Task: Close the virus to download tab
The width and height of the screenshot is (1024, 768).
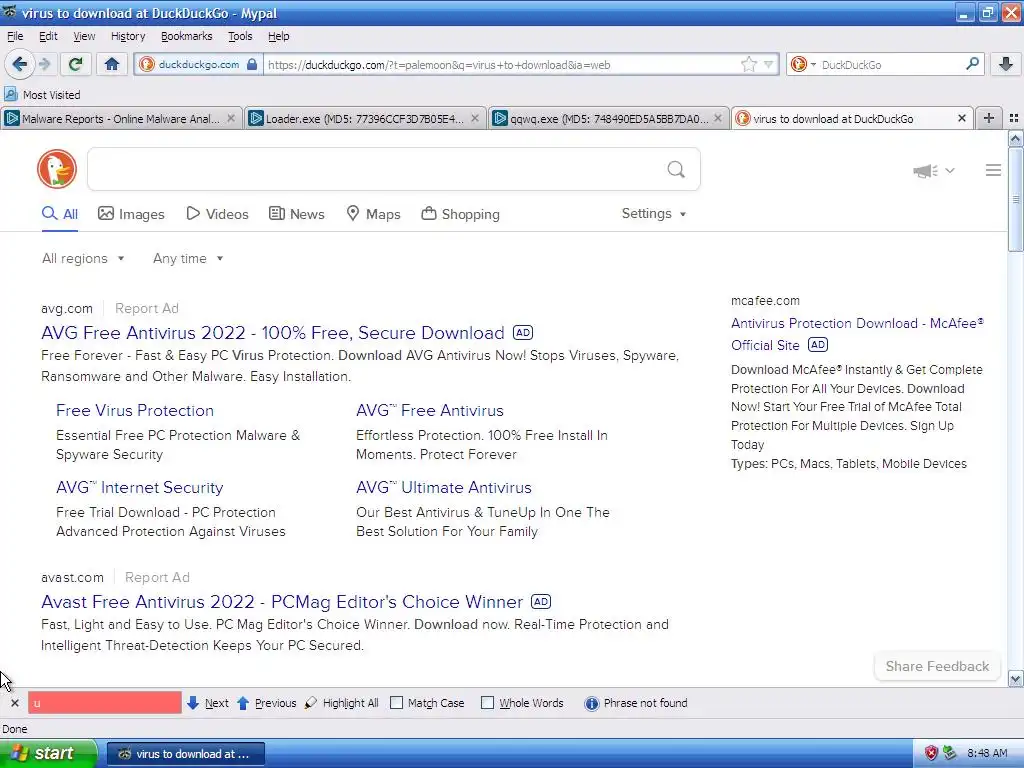Action: [961, 118]
